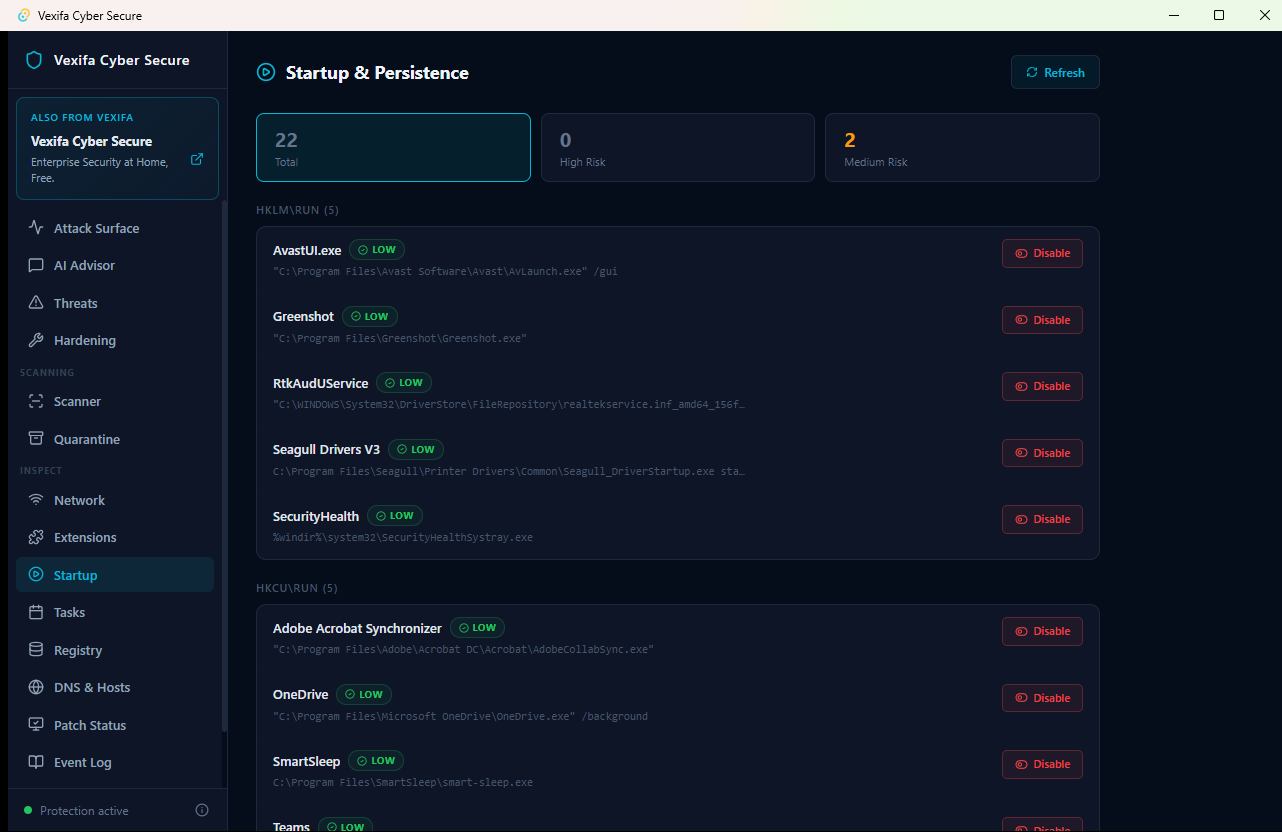
Task: Open the Registry page
Action: click(115, 650)
